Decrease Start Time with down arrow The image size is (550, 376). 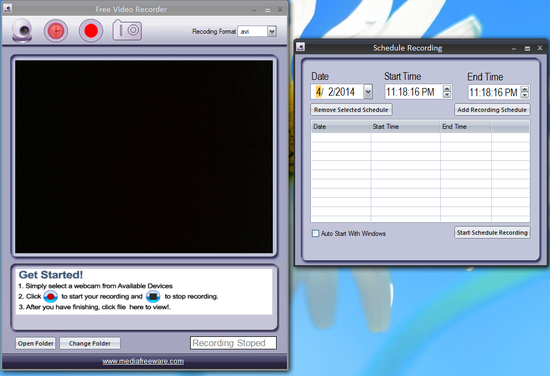[447, 95]
